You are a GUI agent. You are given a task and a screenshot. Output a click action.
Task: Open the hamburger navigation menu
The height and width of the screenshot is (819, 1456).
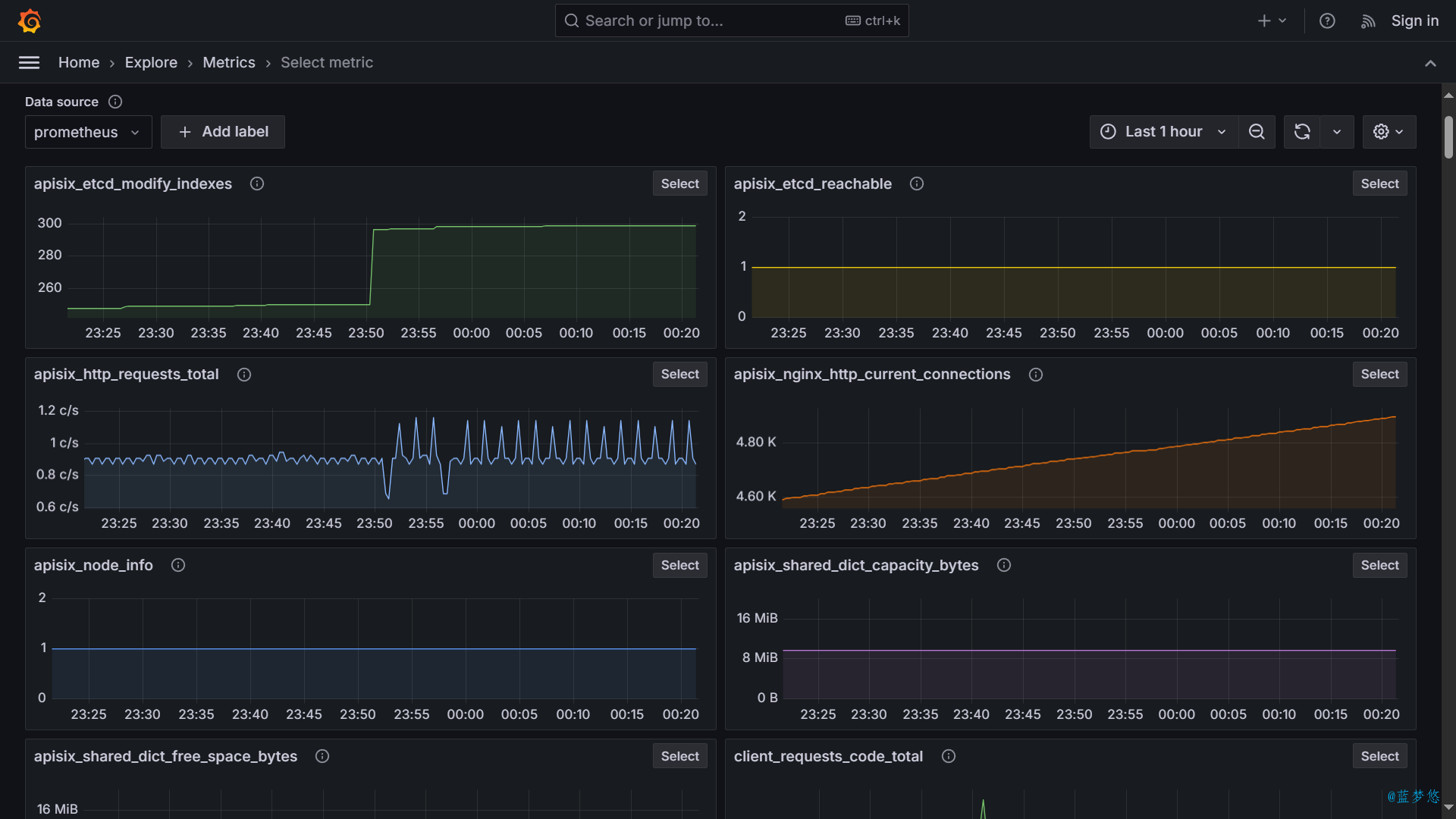[x=29, y=63]
